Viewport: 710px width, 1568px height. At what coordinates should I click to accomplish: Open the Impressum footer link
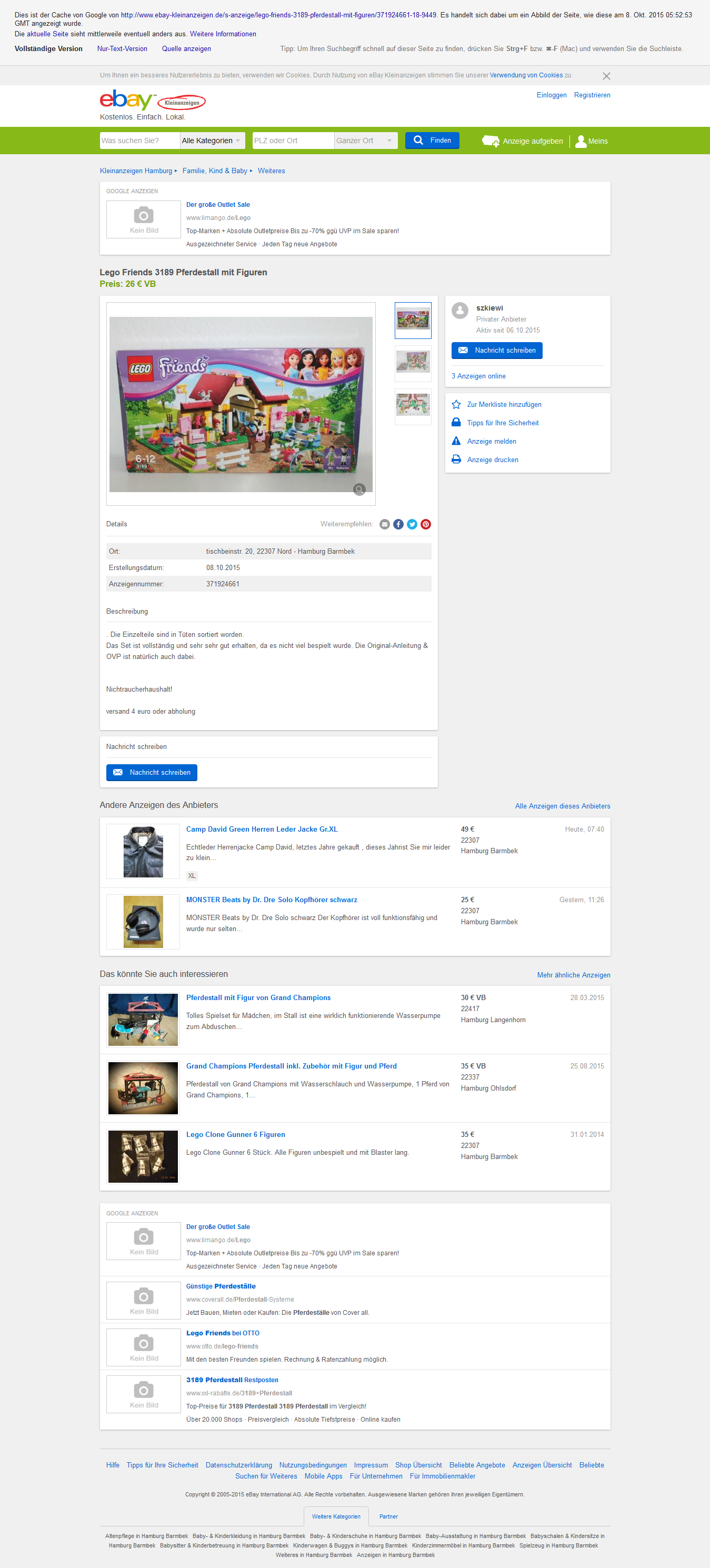point(371,1465)
